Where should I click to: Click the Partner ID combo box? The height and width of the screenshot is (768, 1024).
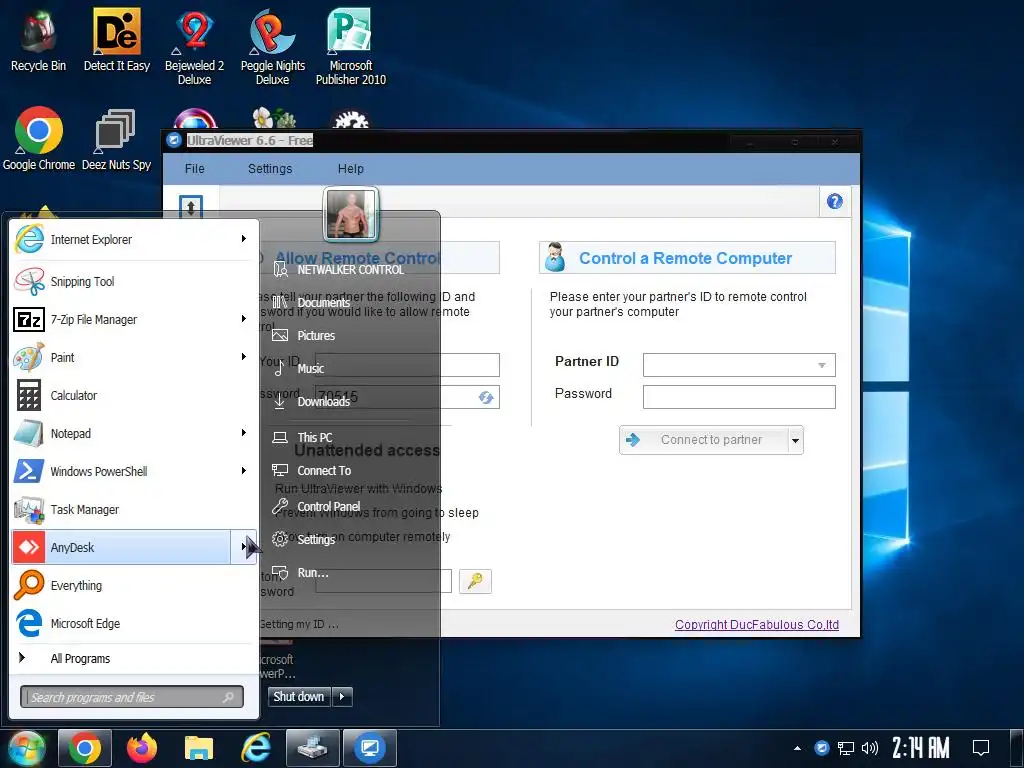coord(739,365)
